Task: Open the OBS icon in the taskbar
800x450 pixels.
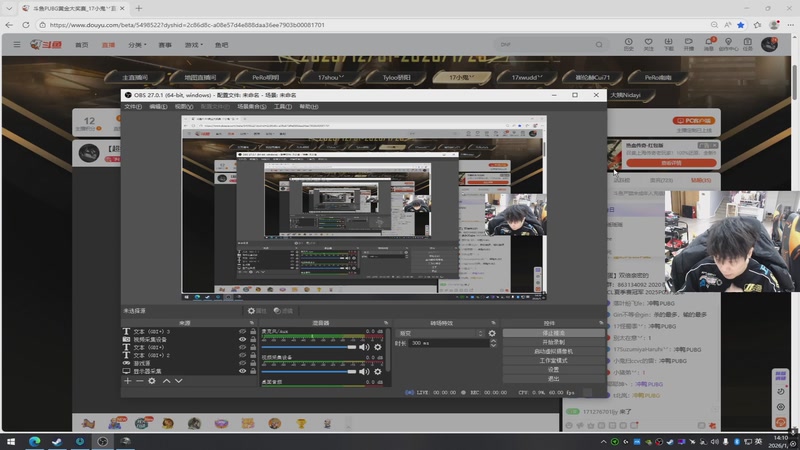Action: tap(103, 441)
